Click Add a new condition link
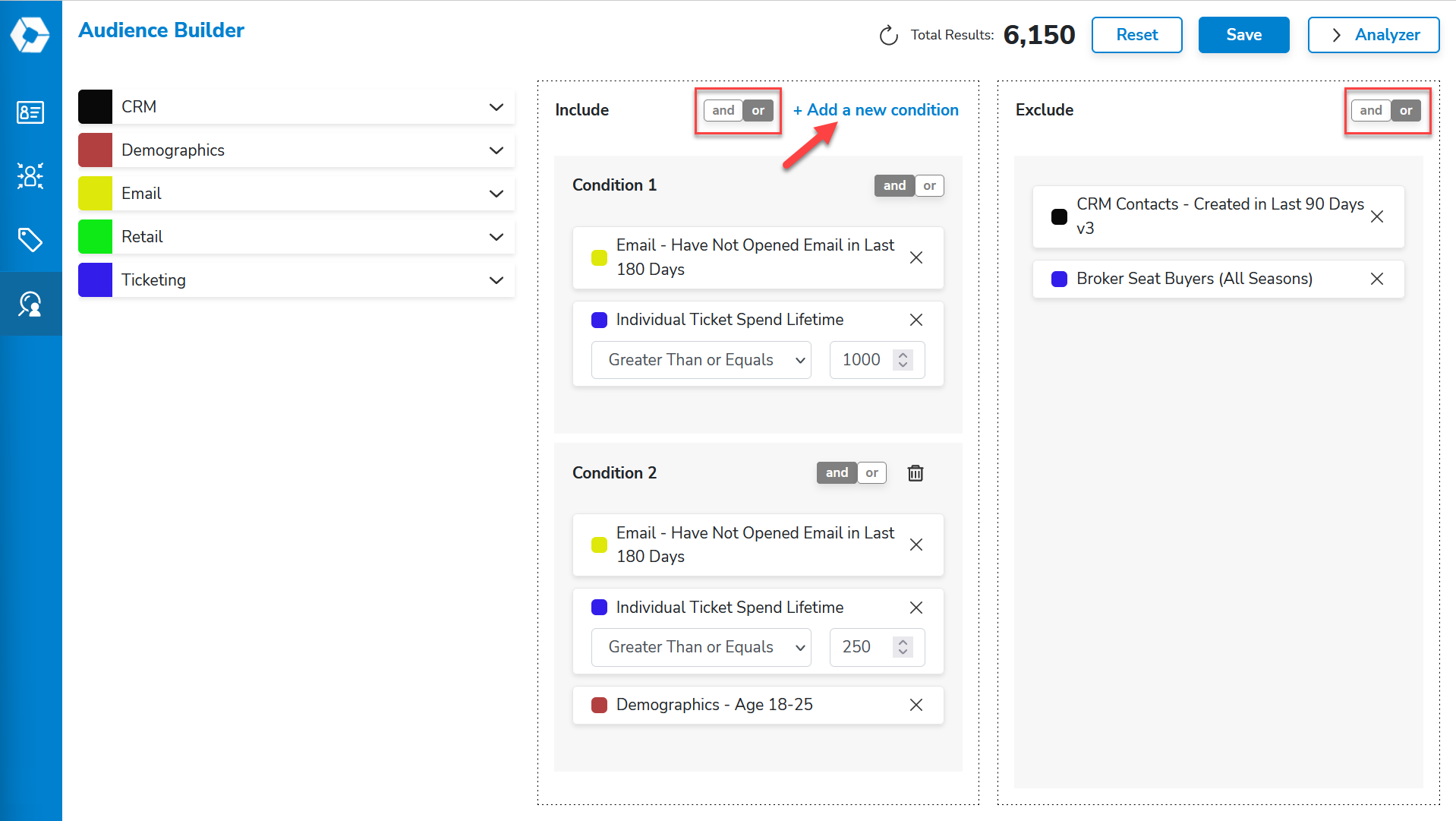 875,110
